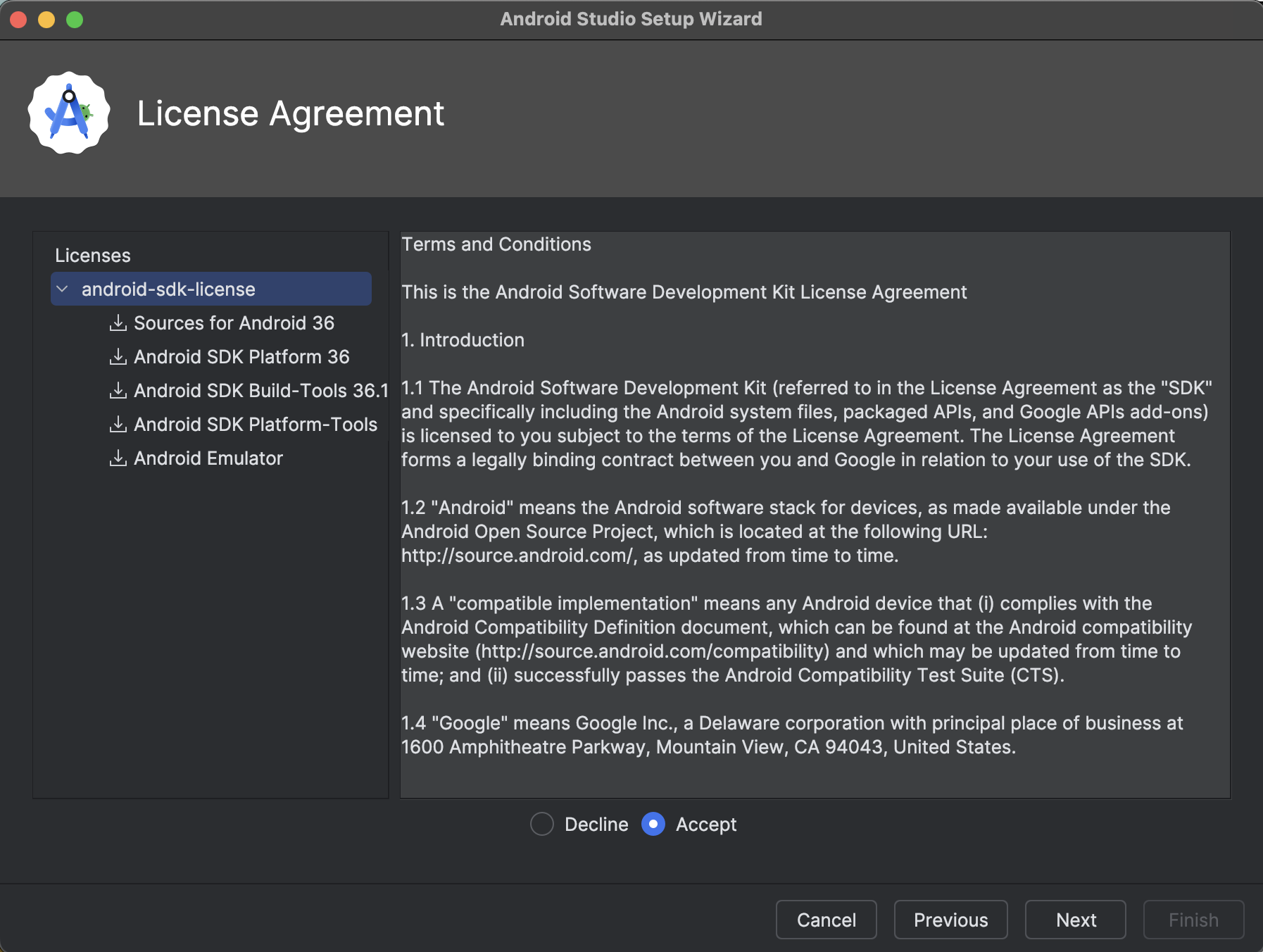This screenshot has width=1263, height=952.
Task: Select Android Emulator item in the list
Action: pyautogui.click(x=208, y=458)
